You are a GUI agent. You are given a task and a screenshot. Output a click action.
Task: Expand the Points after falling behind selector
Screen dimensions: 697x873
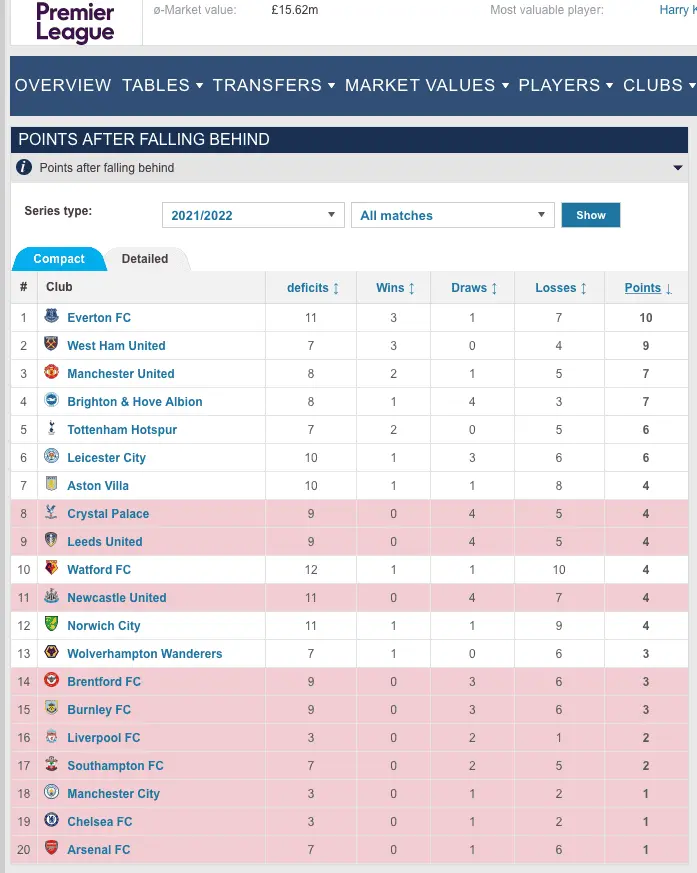[x=679, y=168]
